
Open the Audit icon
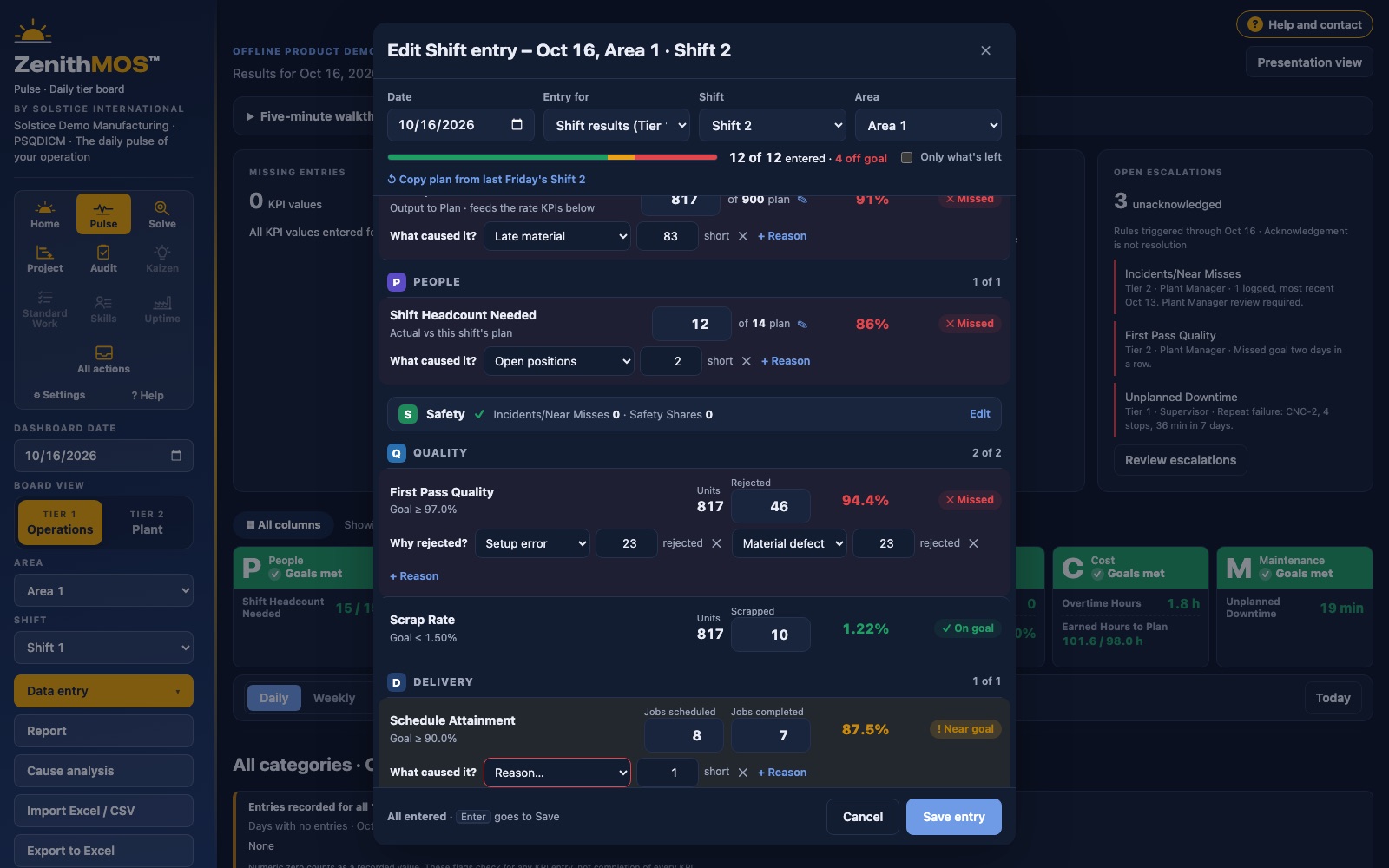click(x=103, y=259)
